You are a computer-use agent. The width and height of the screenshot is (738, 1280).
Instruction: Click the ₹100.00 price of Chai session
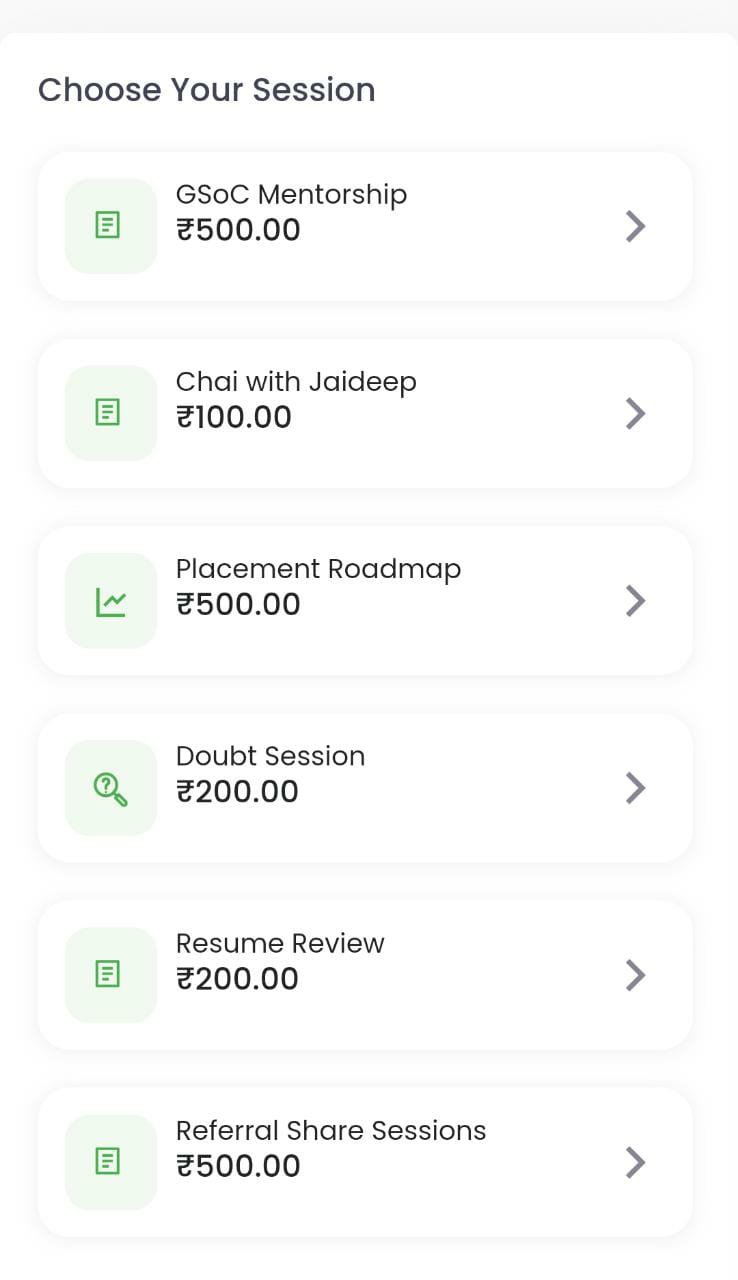click(x=234, y=417)
